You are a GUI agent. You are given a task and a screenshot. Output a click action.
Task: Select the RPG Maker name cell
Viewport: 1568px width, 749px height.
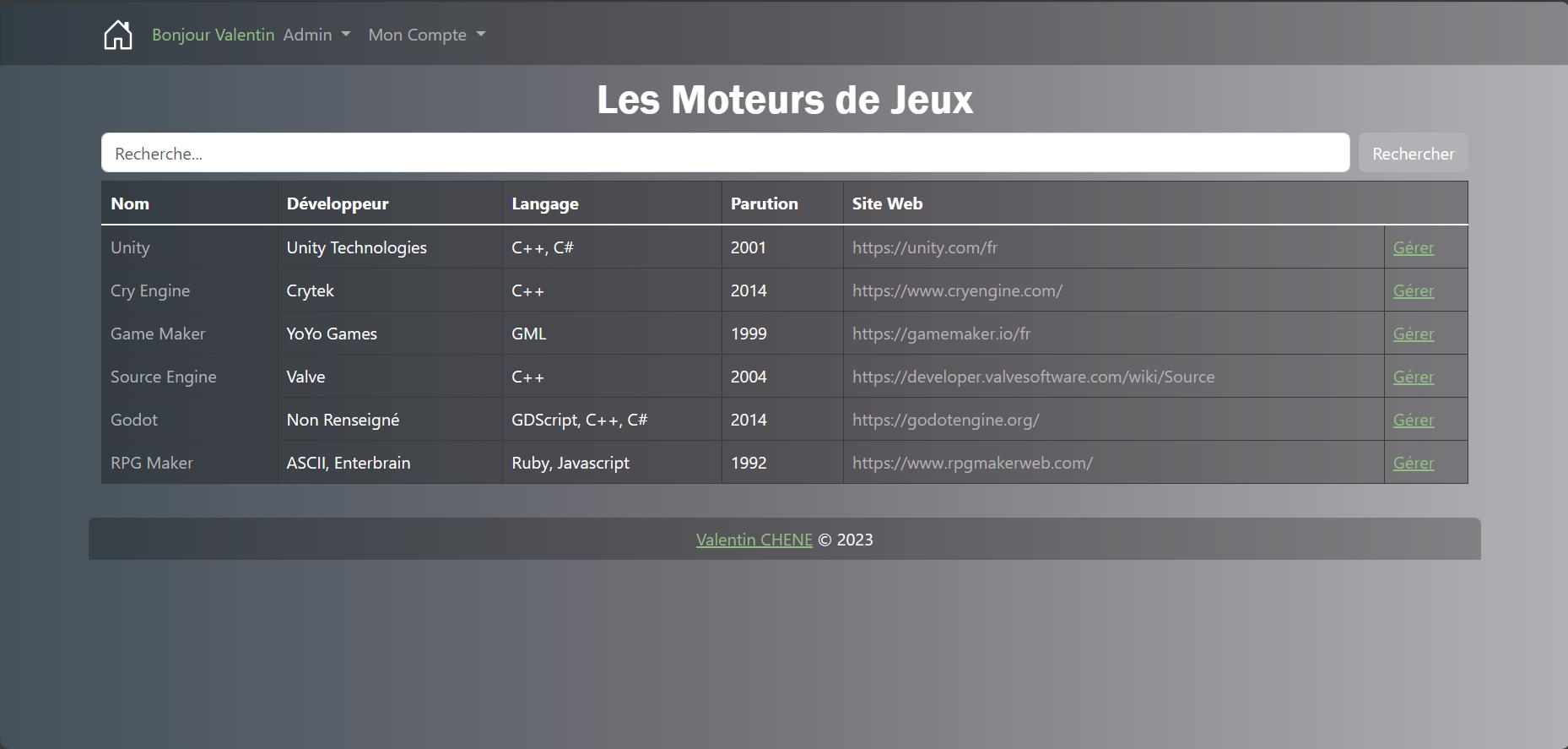tap(190, 463)
